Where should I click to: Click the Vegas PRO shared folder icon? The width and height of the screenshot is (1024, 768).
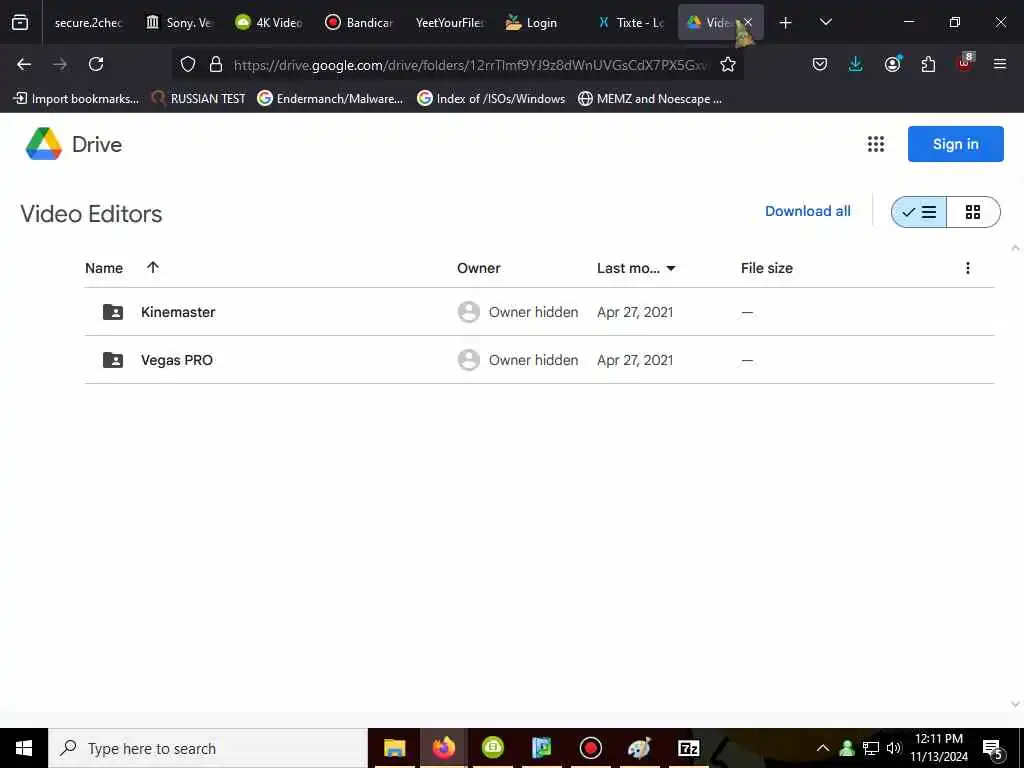113,360
